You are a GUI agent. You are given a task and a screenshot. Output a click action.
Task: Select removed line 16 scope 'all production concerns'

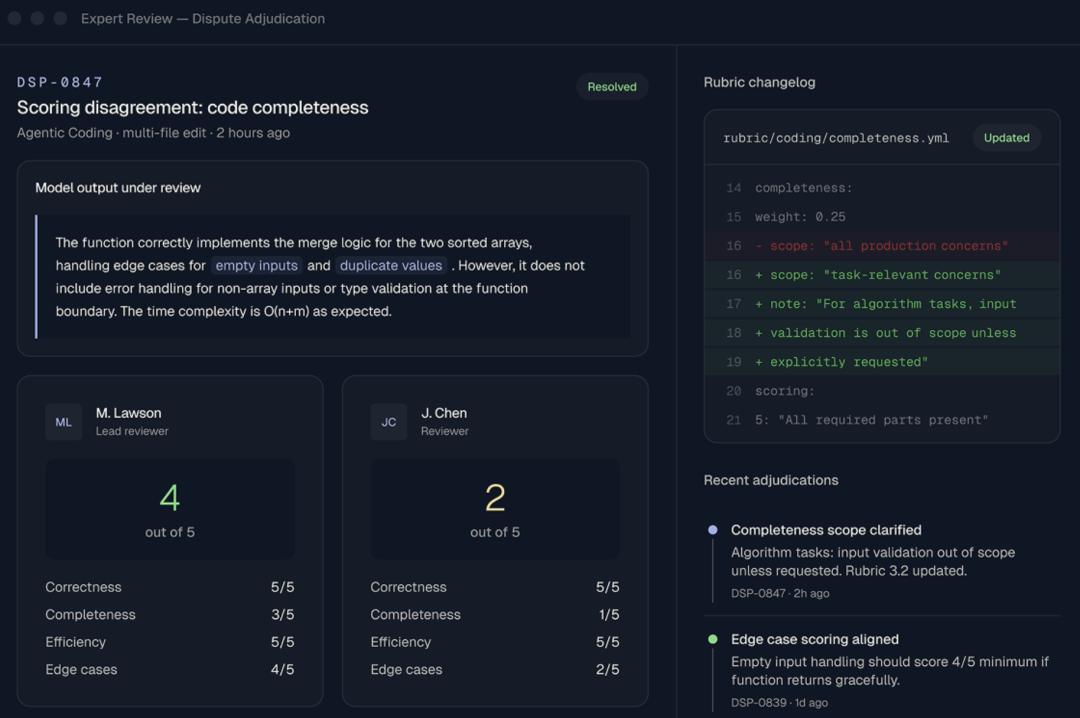(882, 246)
